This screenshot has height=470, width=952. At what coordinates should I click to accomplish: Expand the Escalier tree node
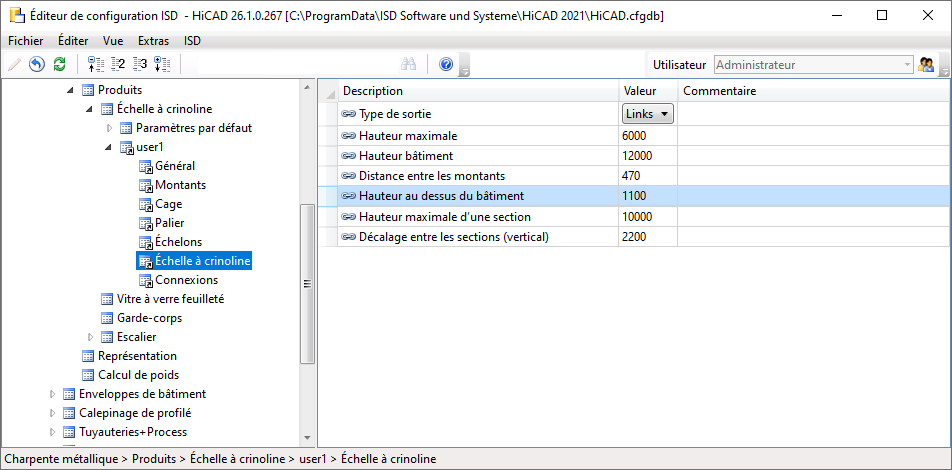[90, 336]
